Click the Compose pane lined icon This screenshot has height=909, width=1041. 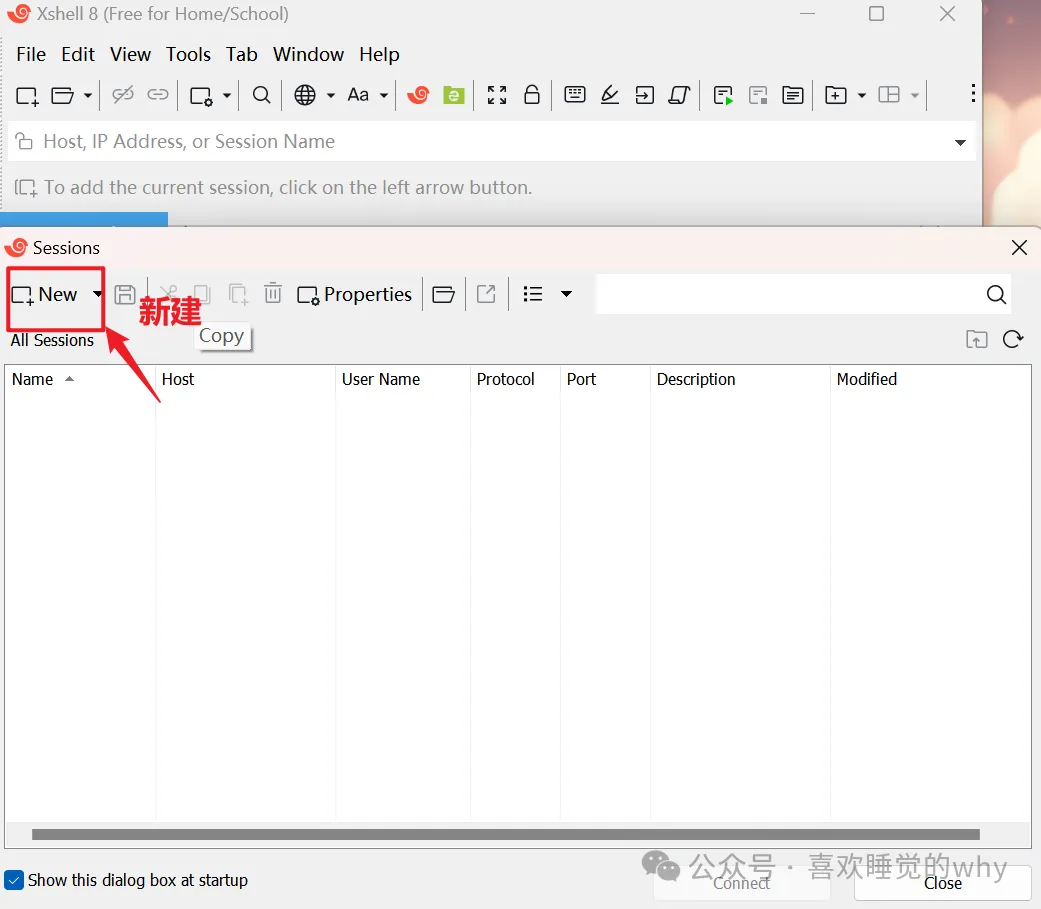tap(793, 96)
